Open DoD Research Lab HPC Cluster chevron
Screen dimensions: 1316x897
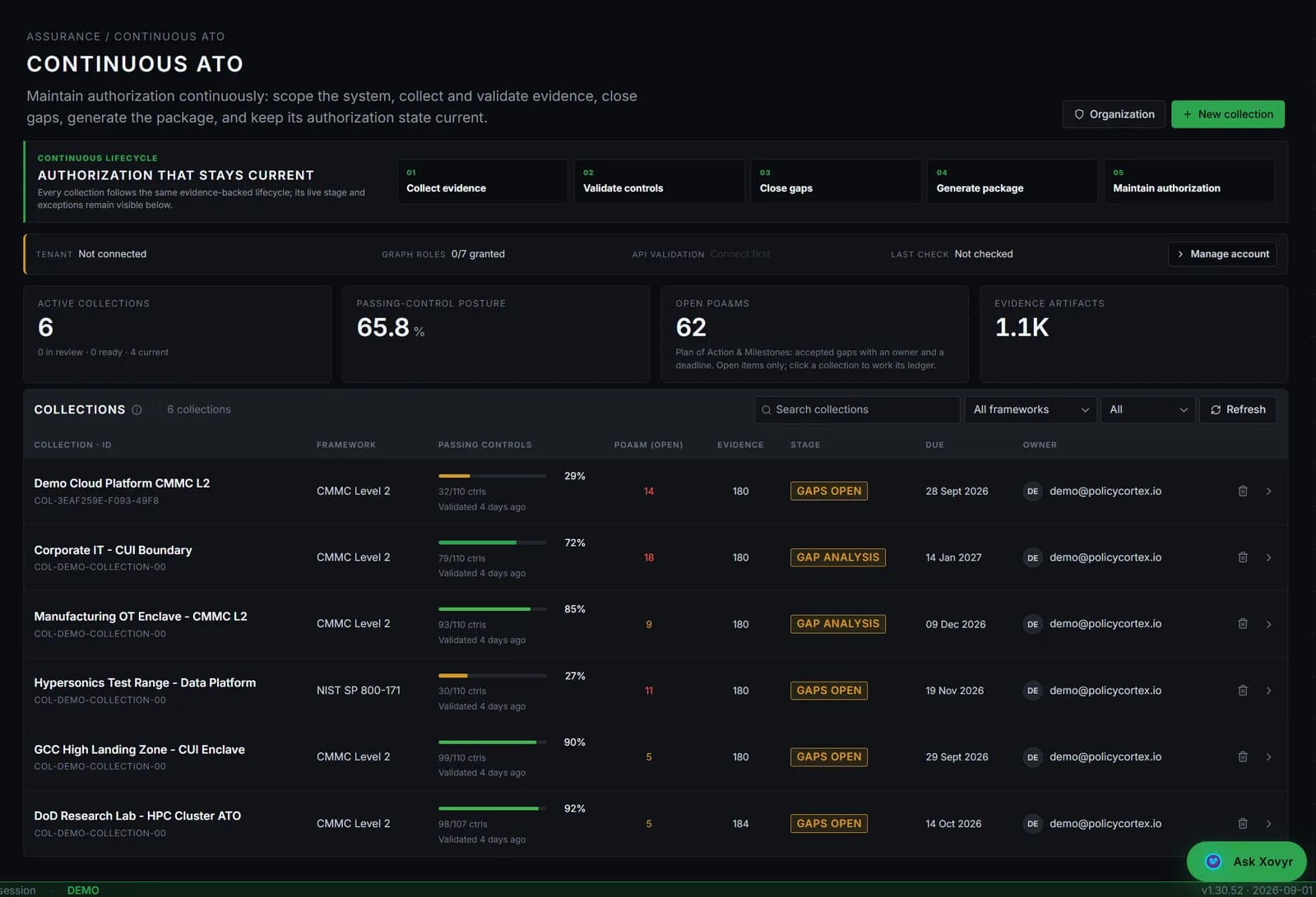(x=1268, y=823)
